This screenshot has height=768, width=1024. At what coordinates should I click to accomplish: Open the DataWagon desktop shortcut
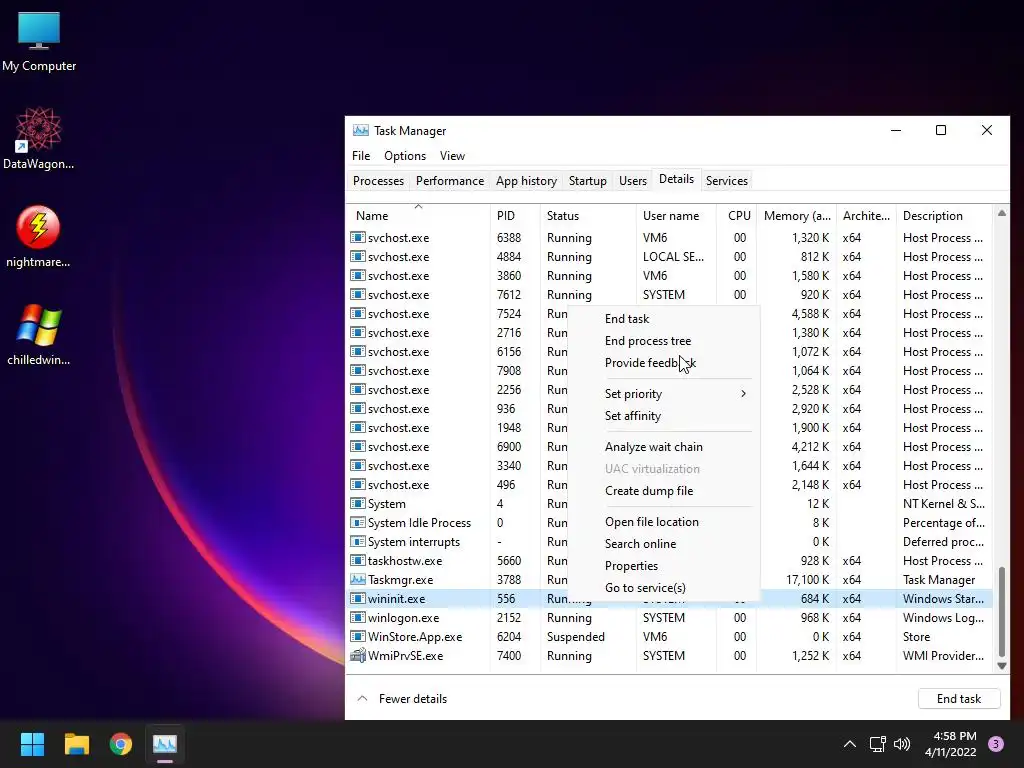click(39, 138)
